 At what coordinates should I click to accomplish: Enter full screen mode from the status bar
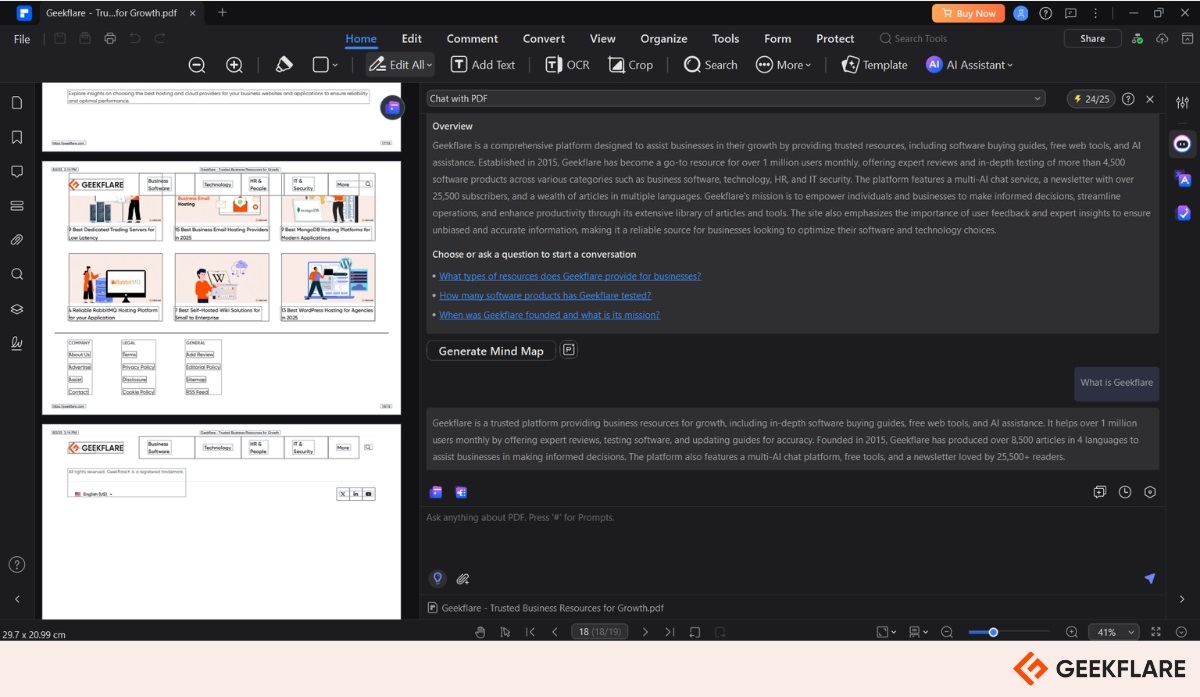pyautogui.click(x=1156, y=632)
